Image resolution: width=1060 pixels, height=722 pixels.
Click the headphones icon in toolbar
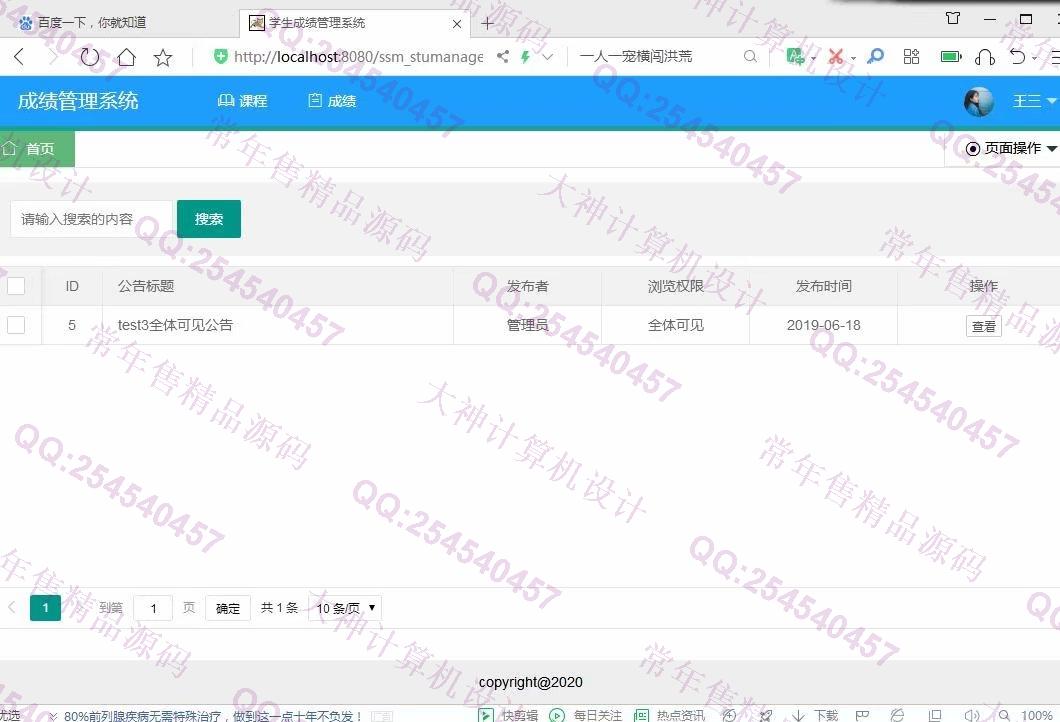984,57
